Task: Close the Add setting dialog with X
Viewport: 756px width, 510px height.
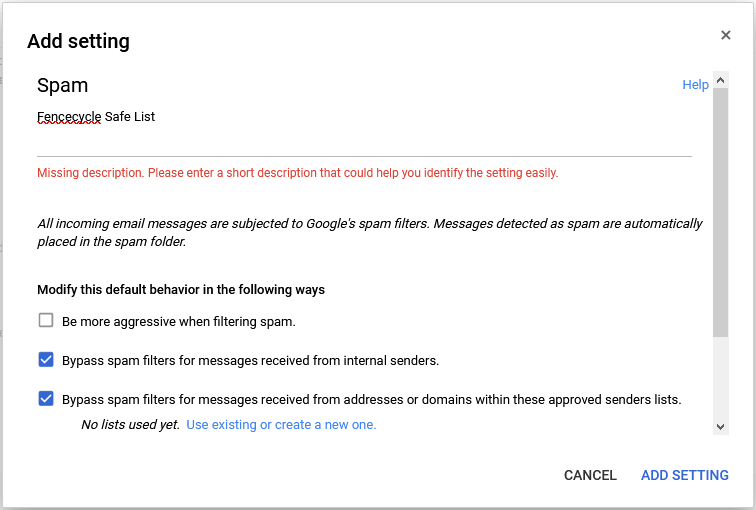Action: (726, 35)
